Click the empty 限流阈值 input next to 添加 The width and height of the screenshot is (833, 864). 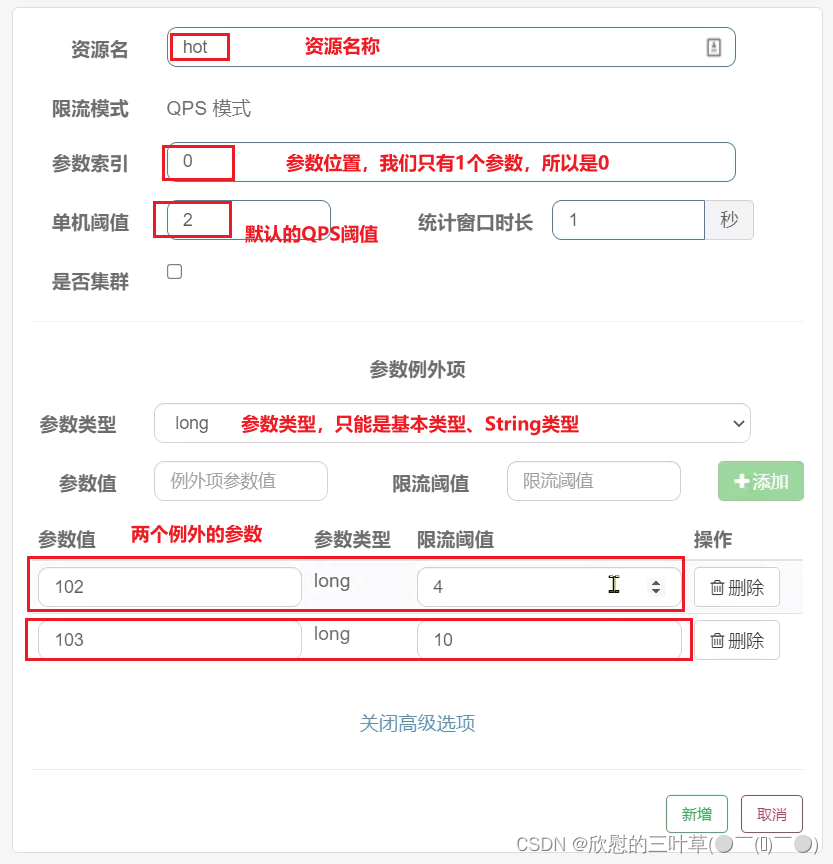click(593, 481)
